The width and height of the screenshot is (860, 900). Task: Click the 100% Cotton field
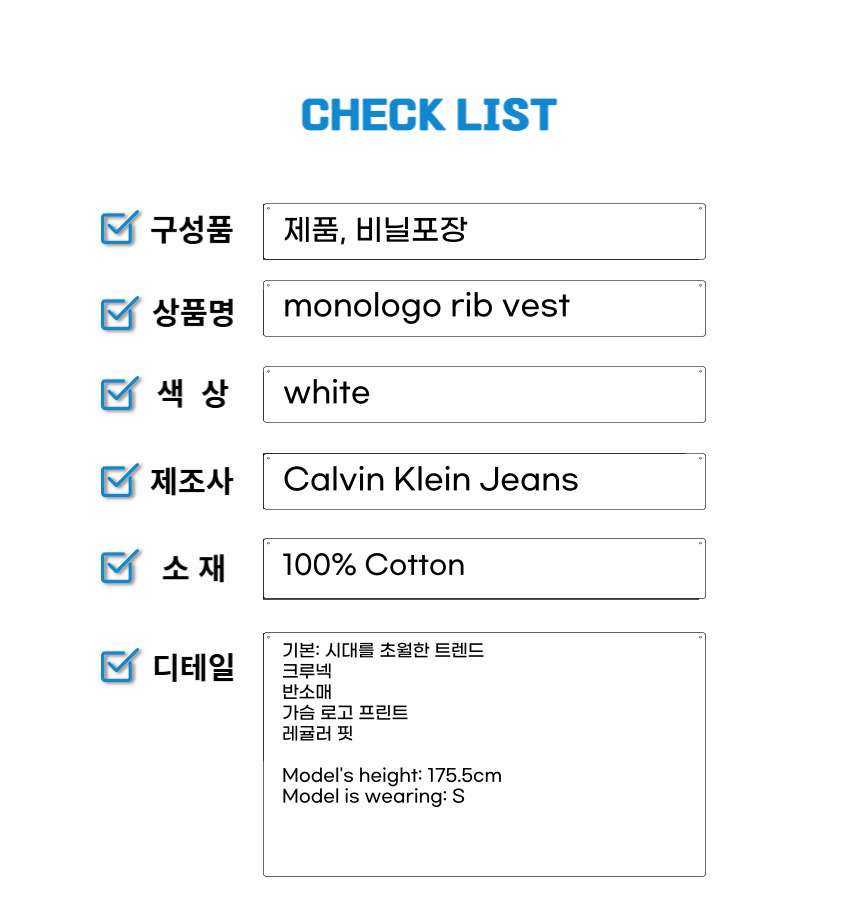point(484,569)
